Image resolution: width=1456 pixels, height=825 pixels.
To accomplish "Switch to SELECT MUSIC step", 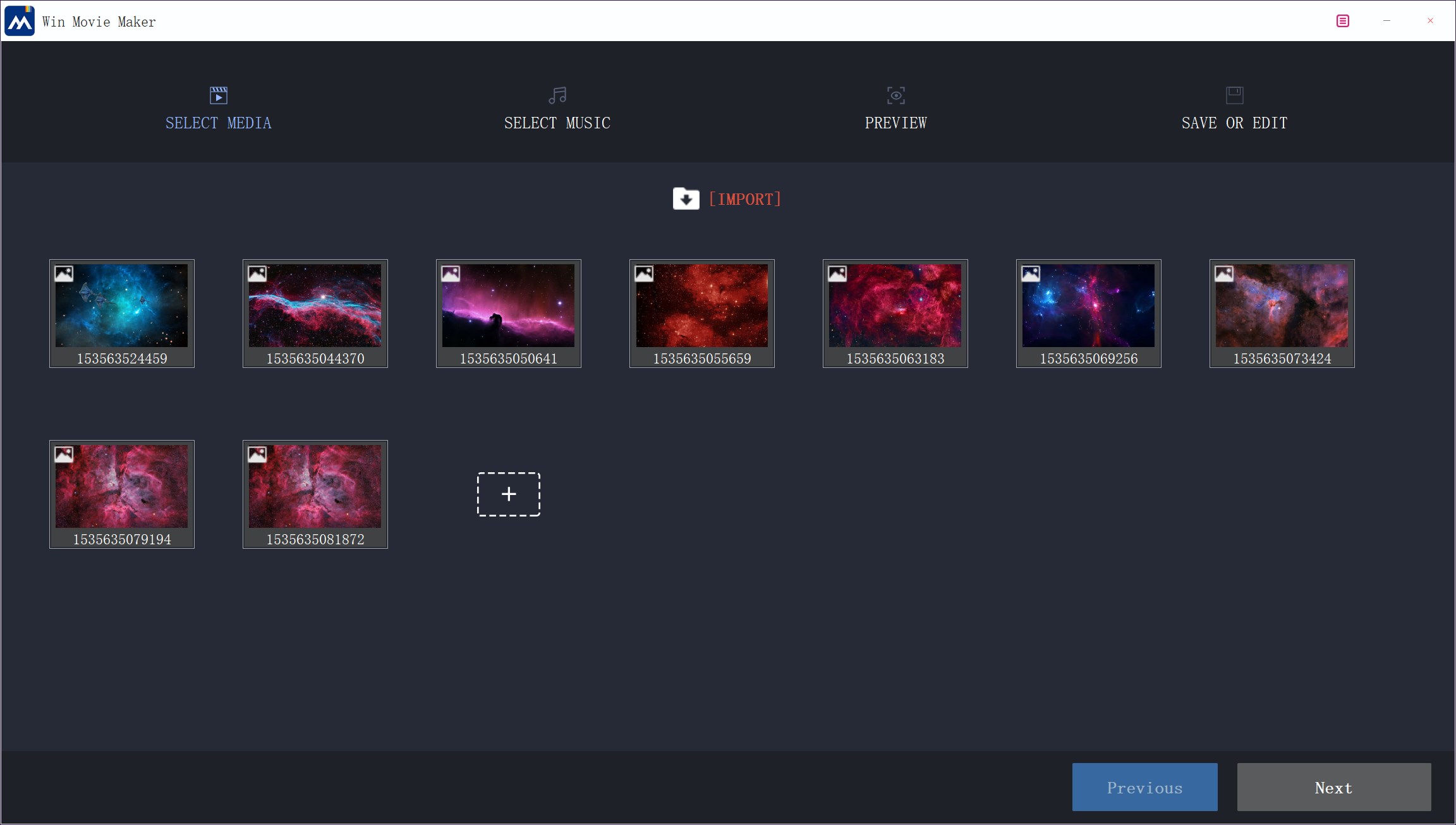I will pyautogui.click(x=557, y=123).
